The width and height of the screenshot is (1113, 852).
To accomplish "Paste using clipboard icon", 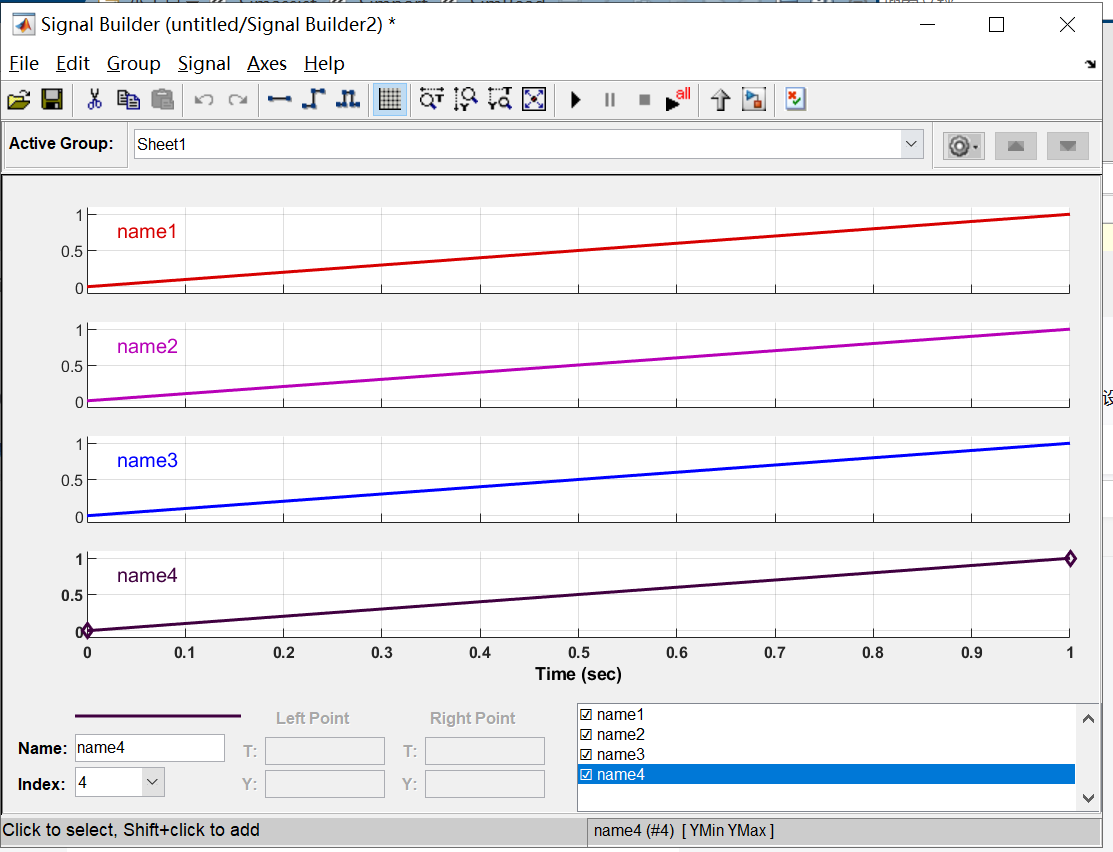I will tap(163, 99).
